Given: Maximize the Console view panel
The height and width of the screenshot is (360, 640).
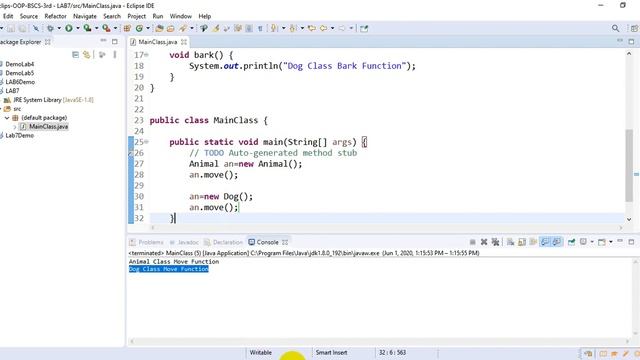Looking at the screenshot, I should pyautogui.click(x=631, y=242).
